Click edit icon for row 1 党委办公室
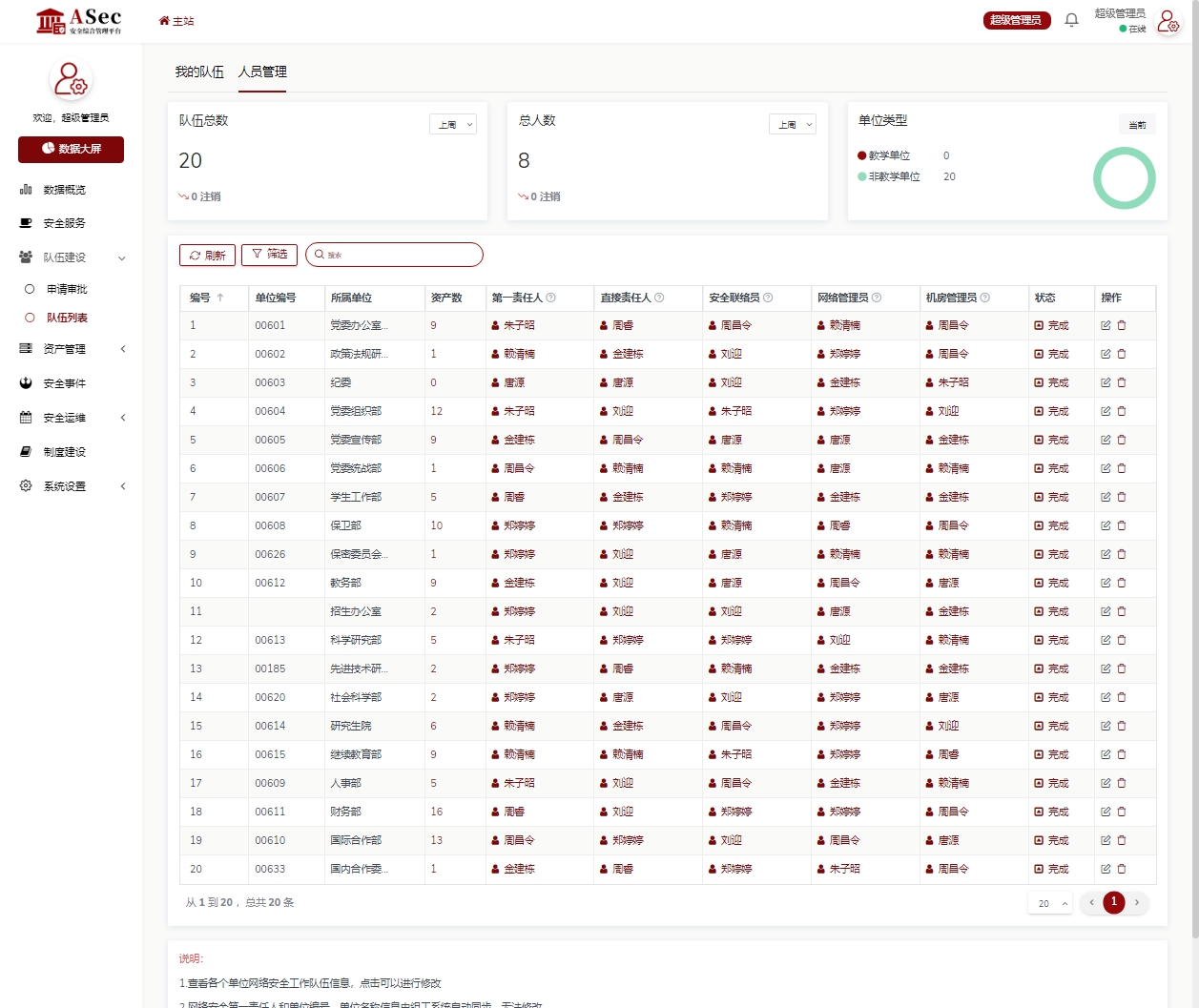Screen dimensions: 1199x1008 coord(1106,325)
